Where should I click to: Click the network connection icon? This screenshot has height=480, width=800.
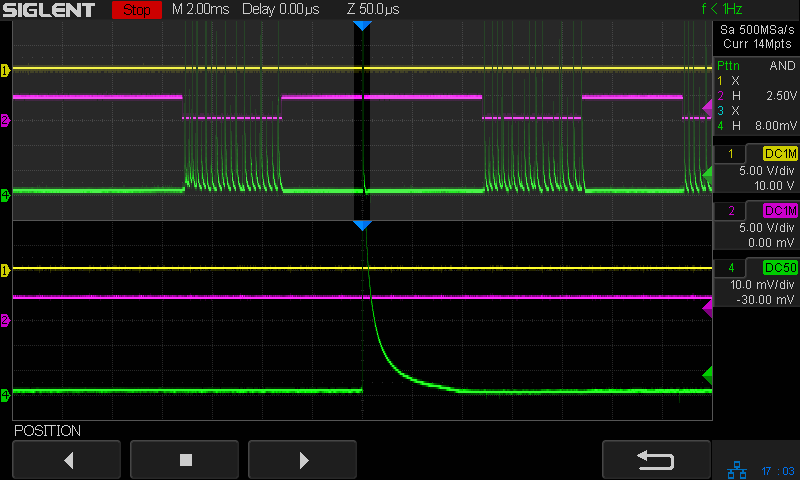point(737,470)
